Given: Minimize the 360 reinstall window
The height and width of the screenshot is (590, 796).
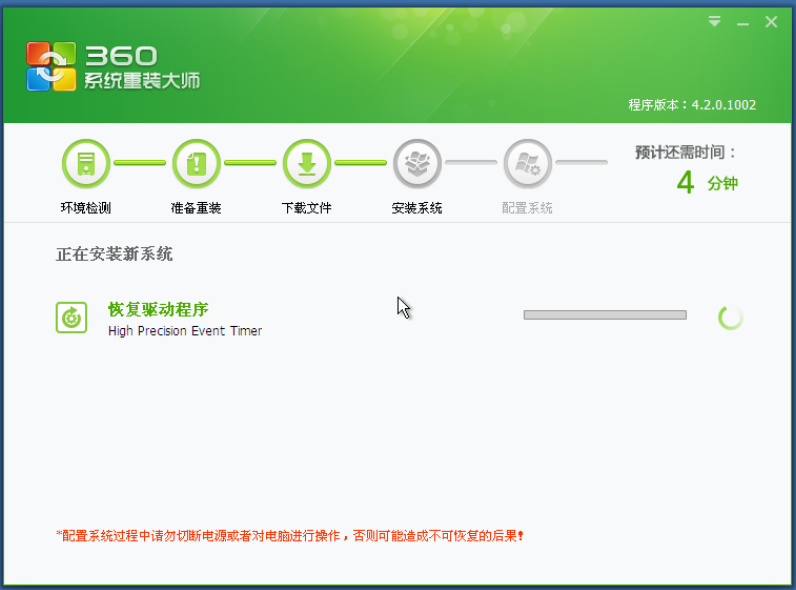Looking at the screenshot, I should point(742,22).
